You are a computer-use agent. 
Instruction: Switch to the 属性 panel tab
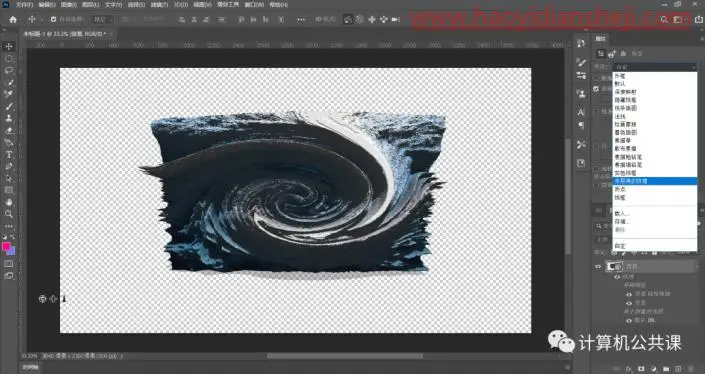coord(600,39)
